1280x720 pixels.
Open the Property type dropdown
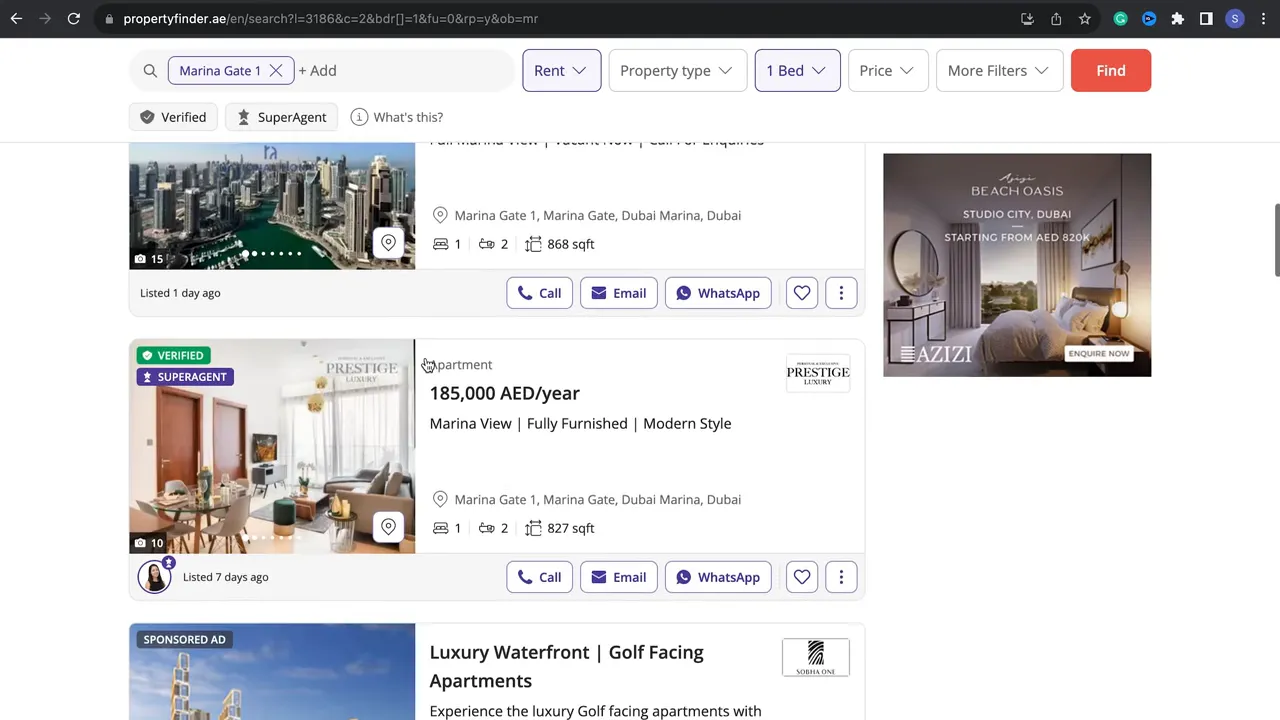tap(677, 70)
